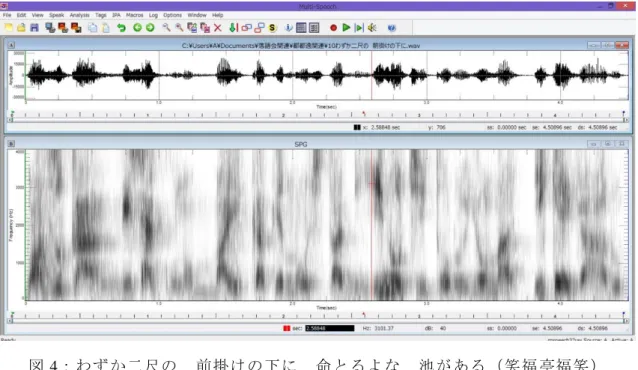The width and height of the screenshot is (638, 370).
Task: Click the Open folder toolbar icon
Action: (22, 28)
